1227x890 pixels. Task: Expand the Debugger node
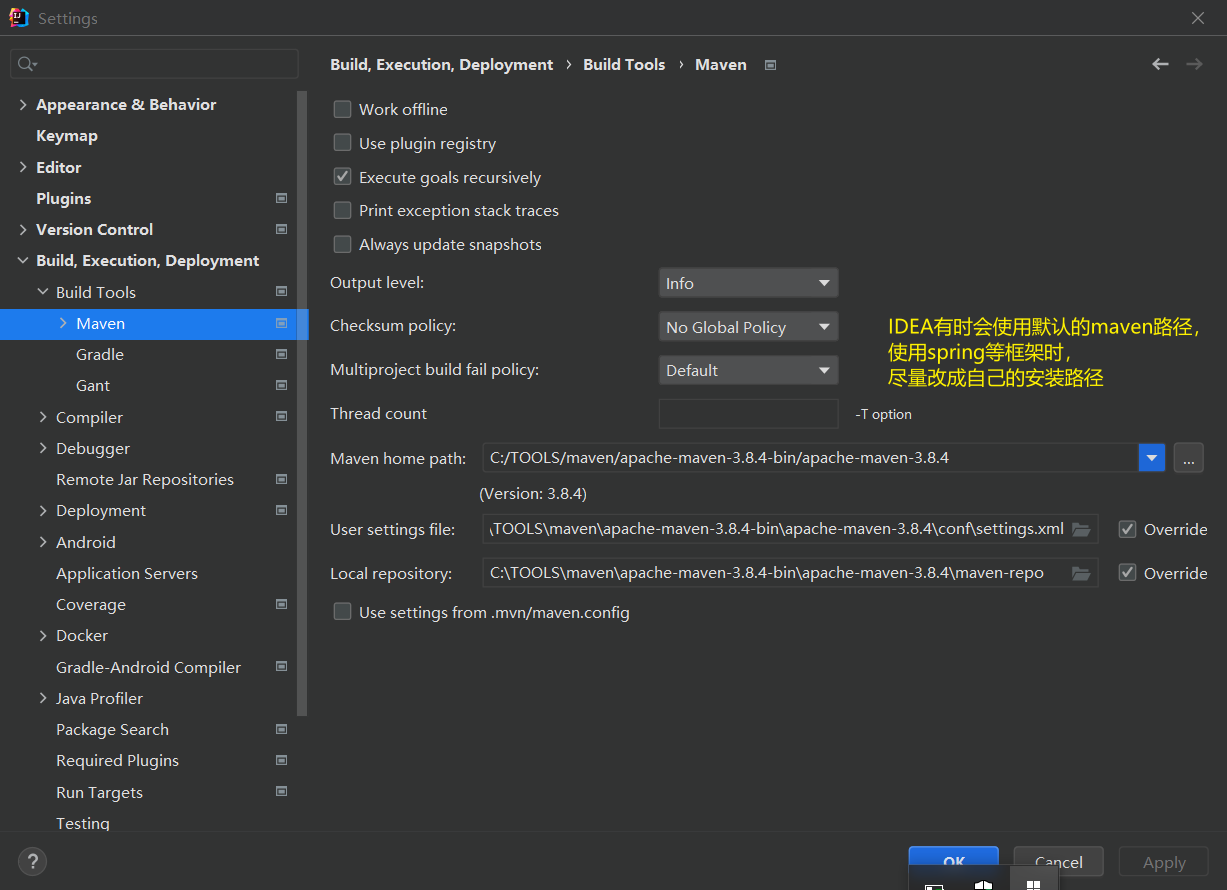pos(43,448)
